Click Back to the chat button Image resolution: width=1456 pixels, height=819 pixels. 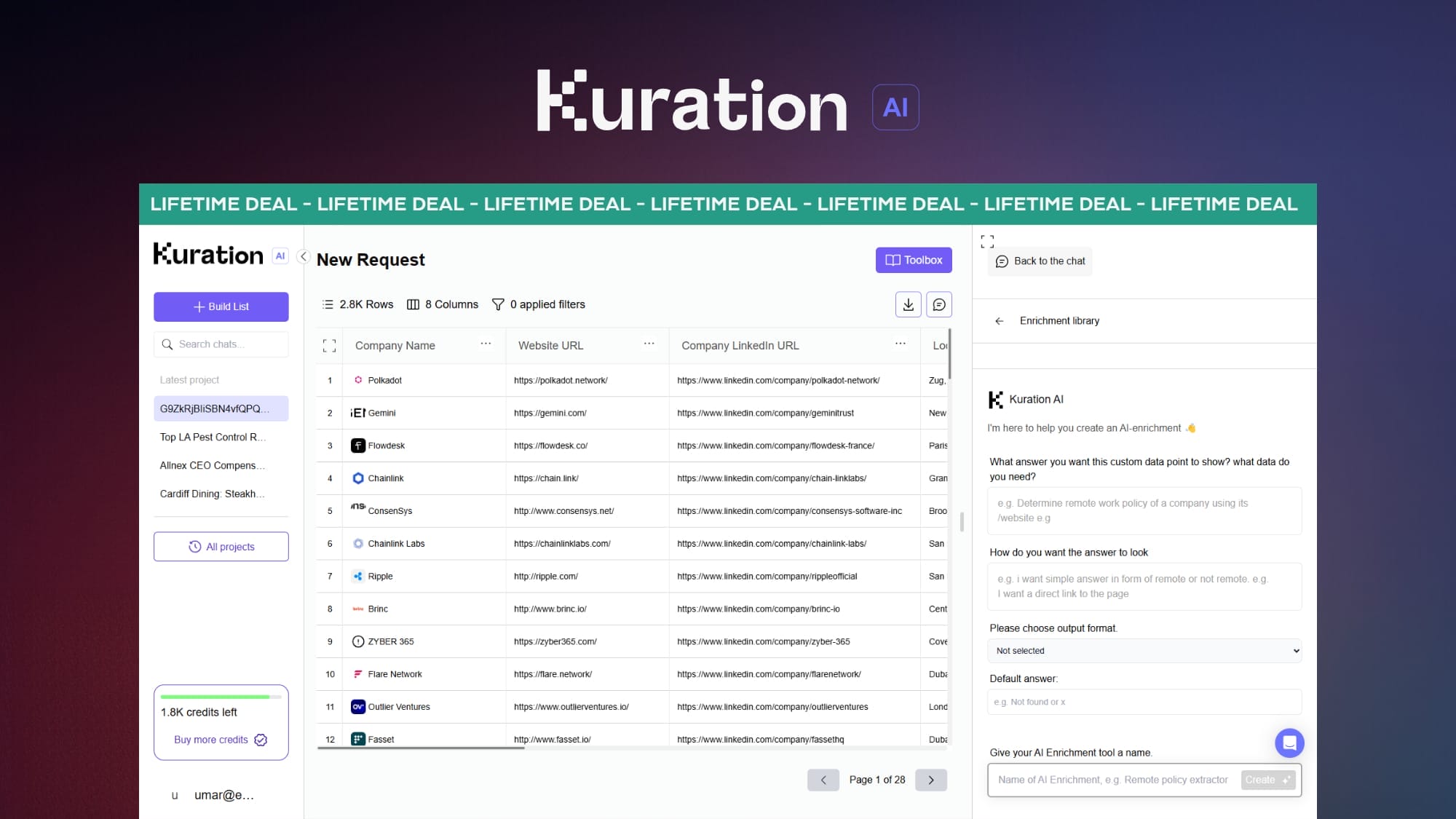coord(1040,261)
